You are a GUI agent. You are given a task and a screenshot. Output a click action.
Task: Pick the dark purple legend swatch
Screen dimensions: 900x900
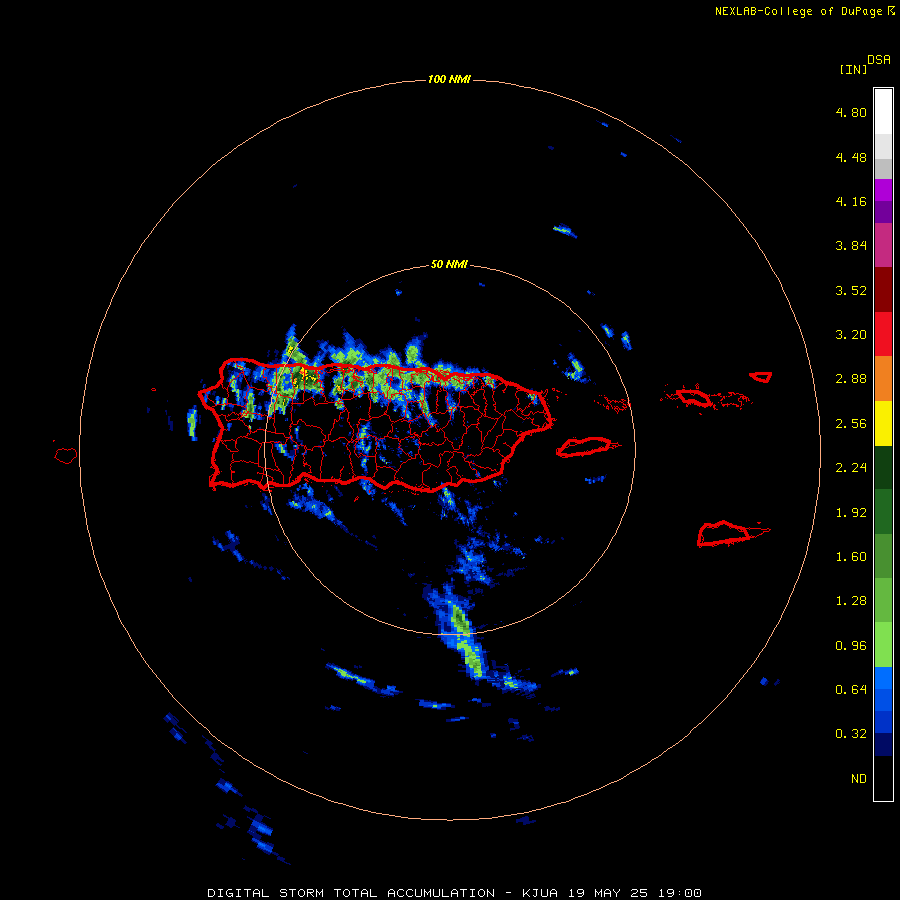(883, 212)
